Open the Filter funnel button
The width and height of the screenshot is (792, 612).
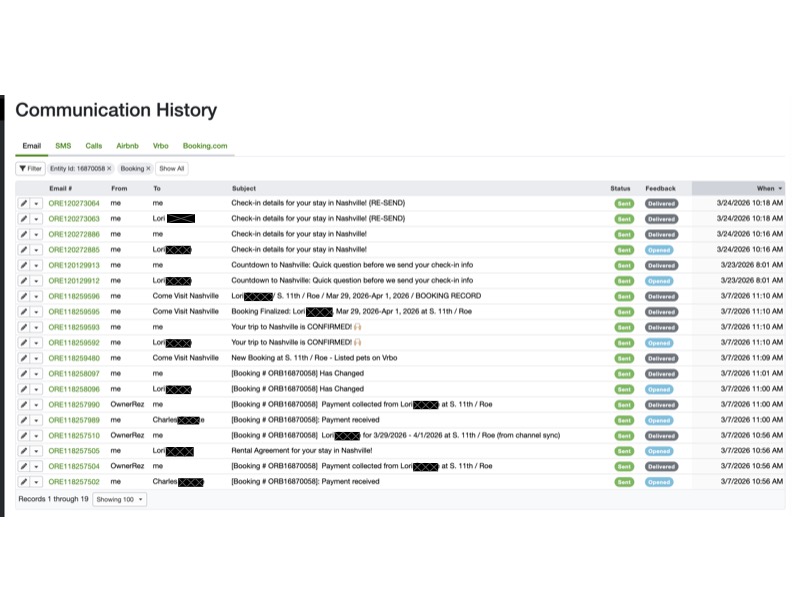click(30, 169)
